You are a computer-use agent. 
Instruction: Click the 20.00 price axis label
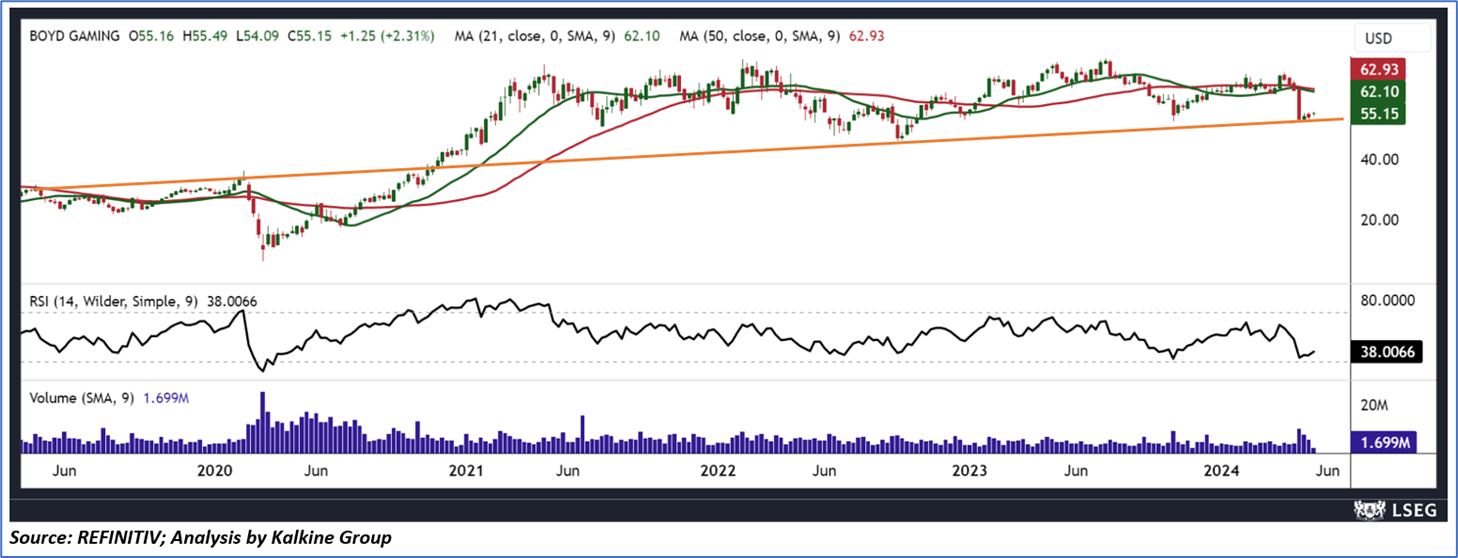[1378, 219]
